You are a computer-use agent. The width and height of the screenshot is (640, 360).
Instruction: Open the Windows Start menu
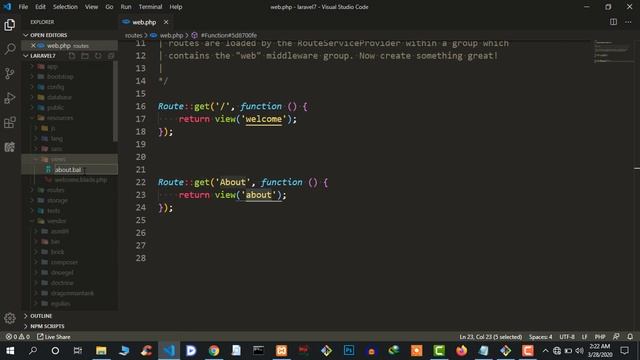coord(10,351)
